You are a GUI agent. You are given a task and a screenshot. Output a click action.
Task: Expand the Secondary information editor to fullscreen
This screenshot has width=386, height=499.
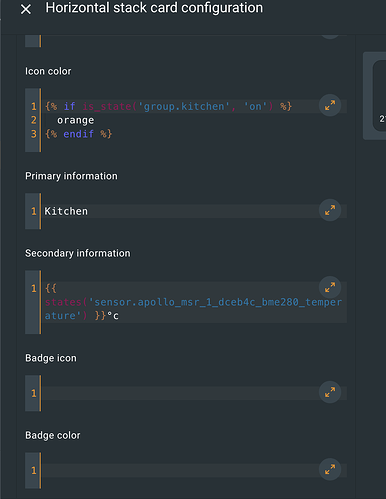click(330, 287)
